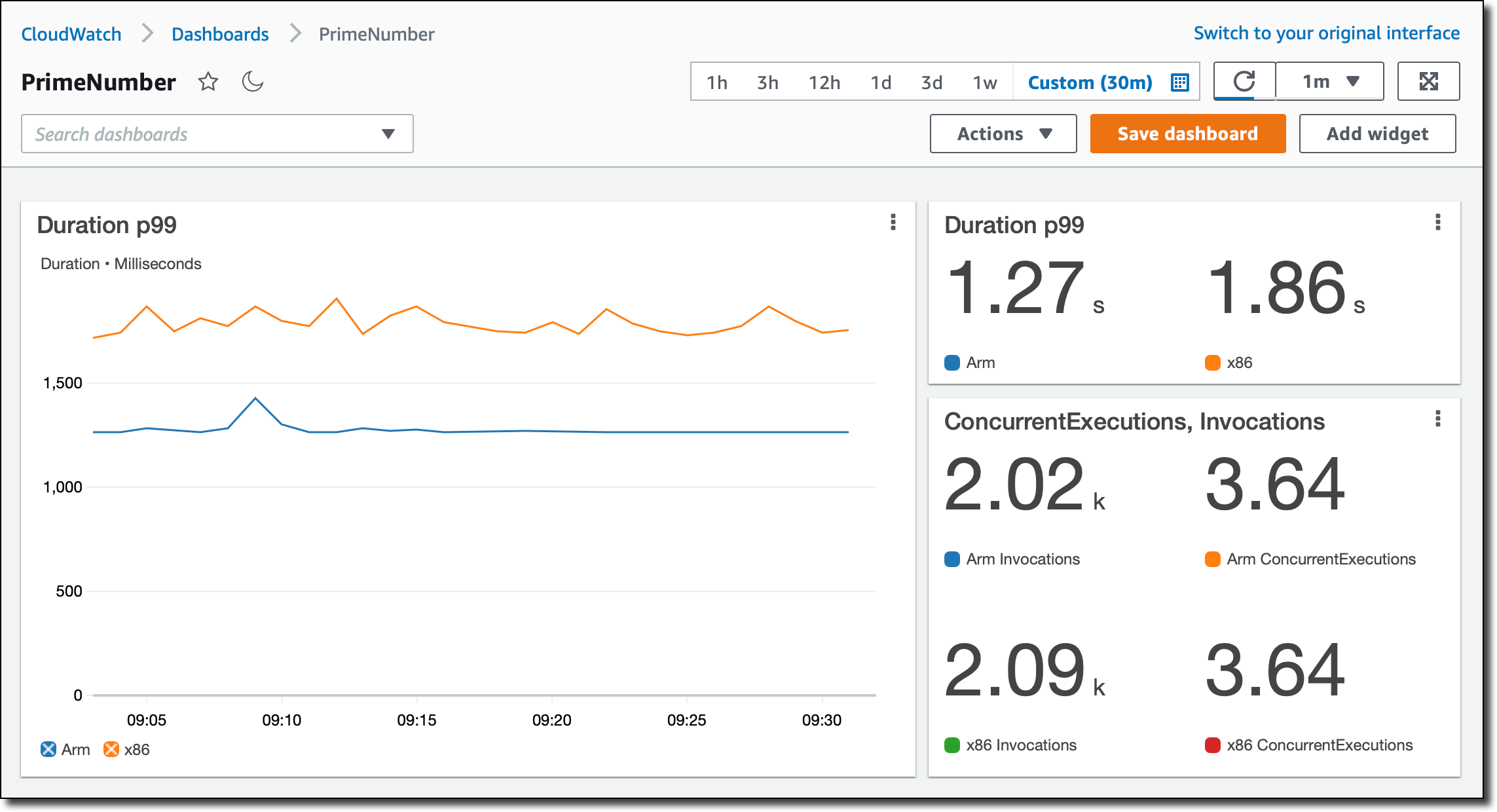Click the Add widget button
The image size is (1497, 812).
[x=1377, y=134]
